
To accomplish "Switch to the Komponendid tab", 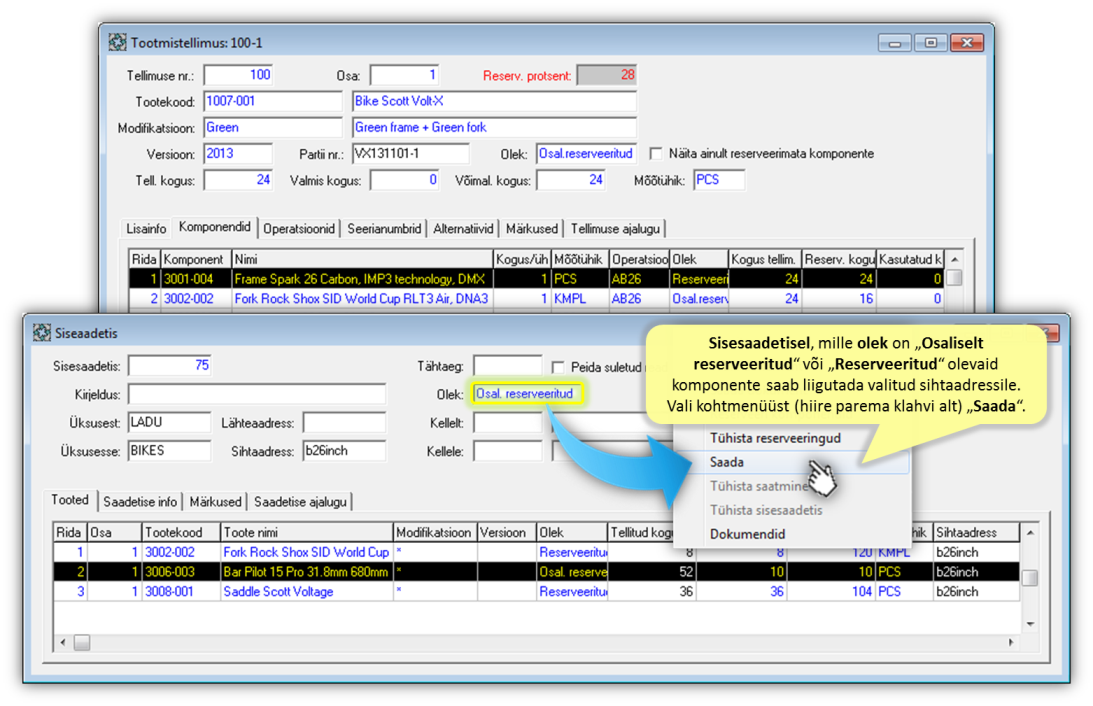I will click(x=215, y=227).
